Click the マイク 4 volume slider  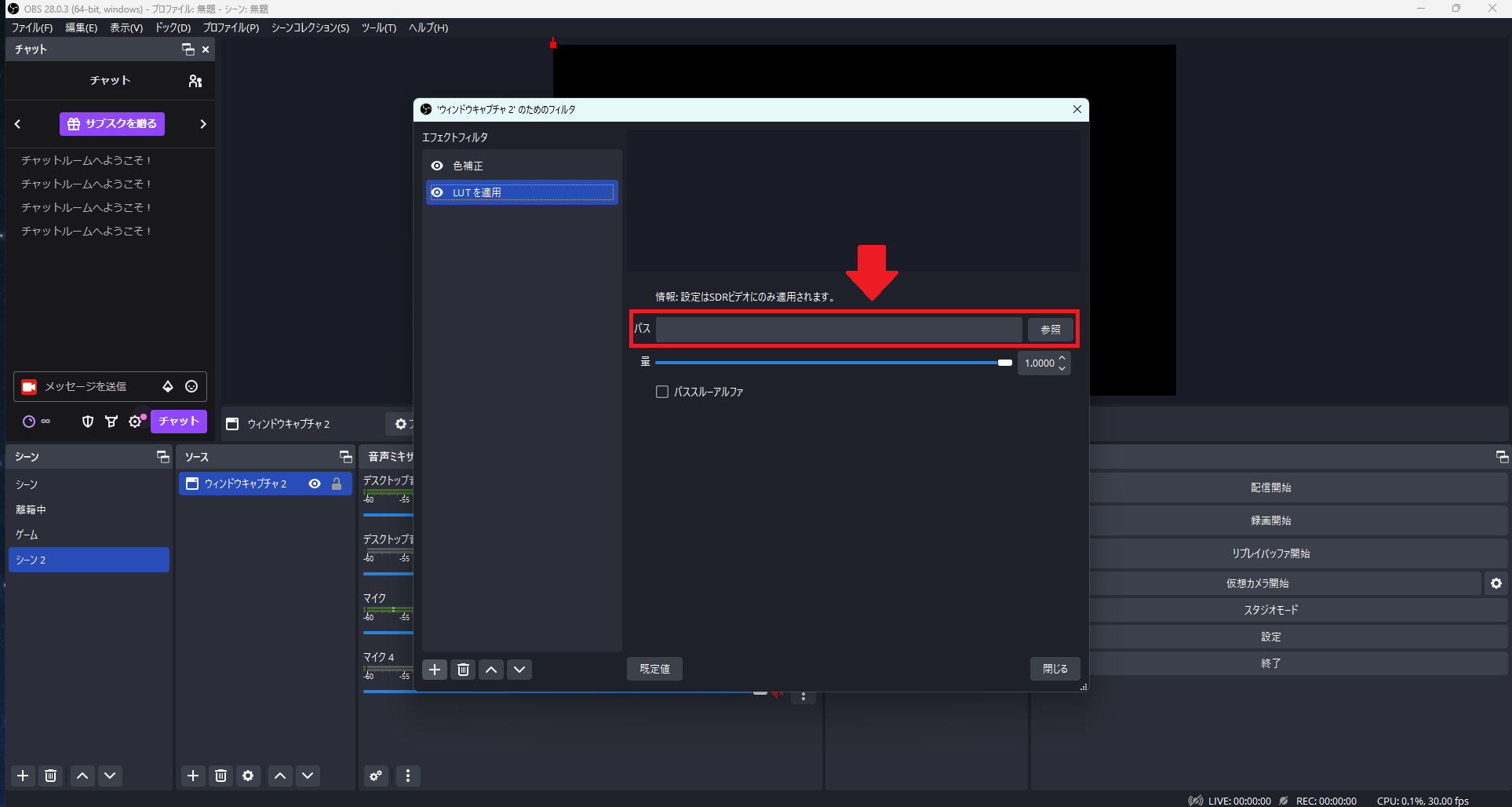tap(565, 692)
